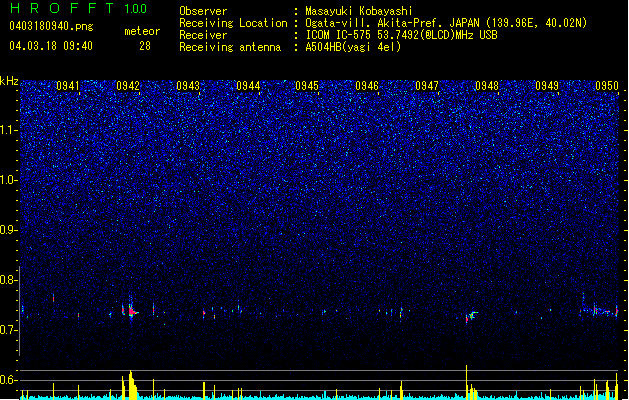Click the meteor count value 28

click(x=145, y=46)
